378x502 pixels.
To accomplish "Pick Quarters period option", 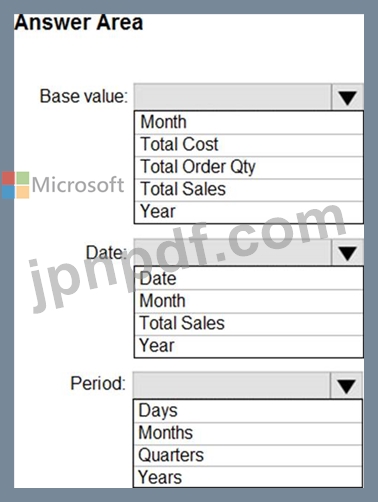I will pyautogui.click(x=248, y=455).
